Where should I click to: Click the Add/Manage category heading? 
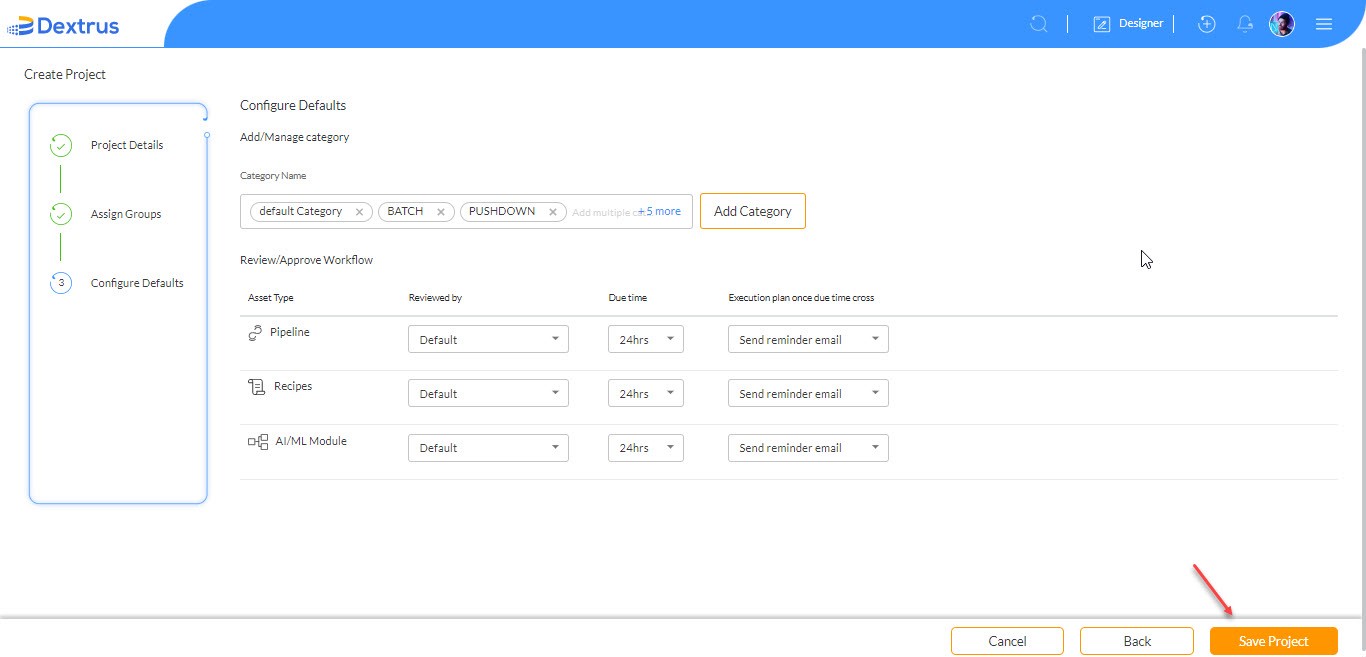coord(295,137)
